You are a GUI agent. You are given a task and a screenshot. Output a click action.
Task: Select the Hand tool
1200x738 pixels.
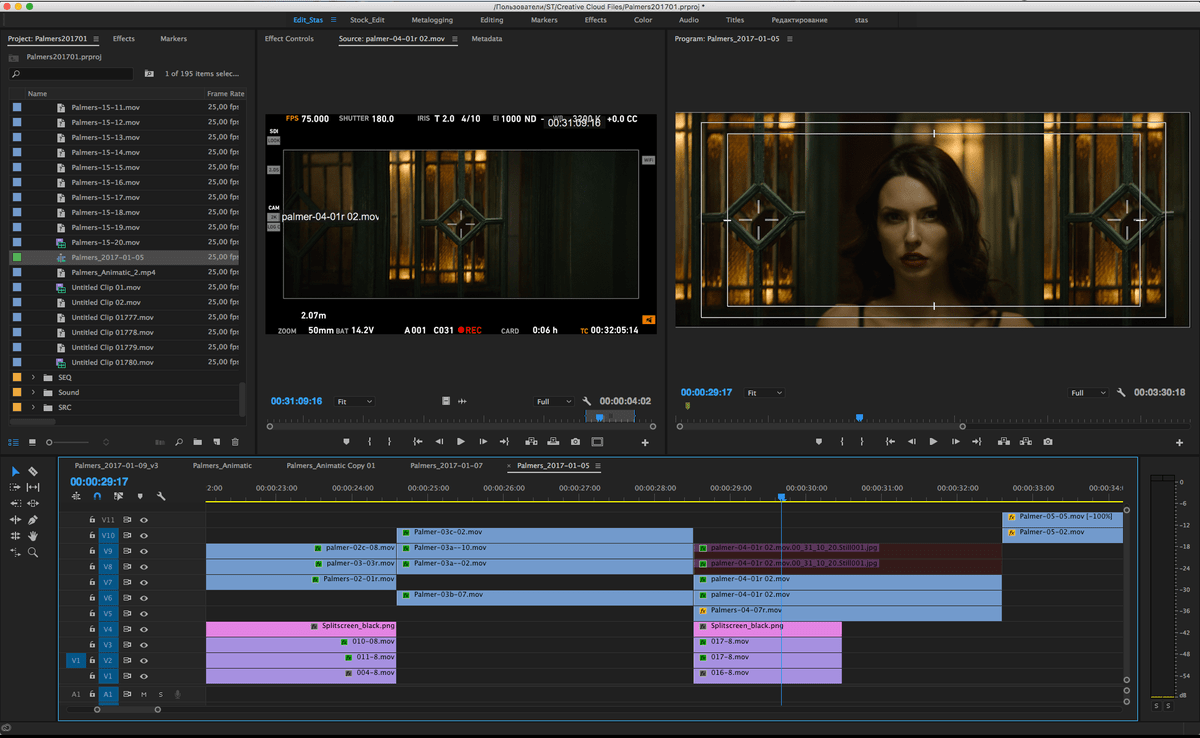(x=33, y=535)
